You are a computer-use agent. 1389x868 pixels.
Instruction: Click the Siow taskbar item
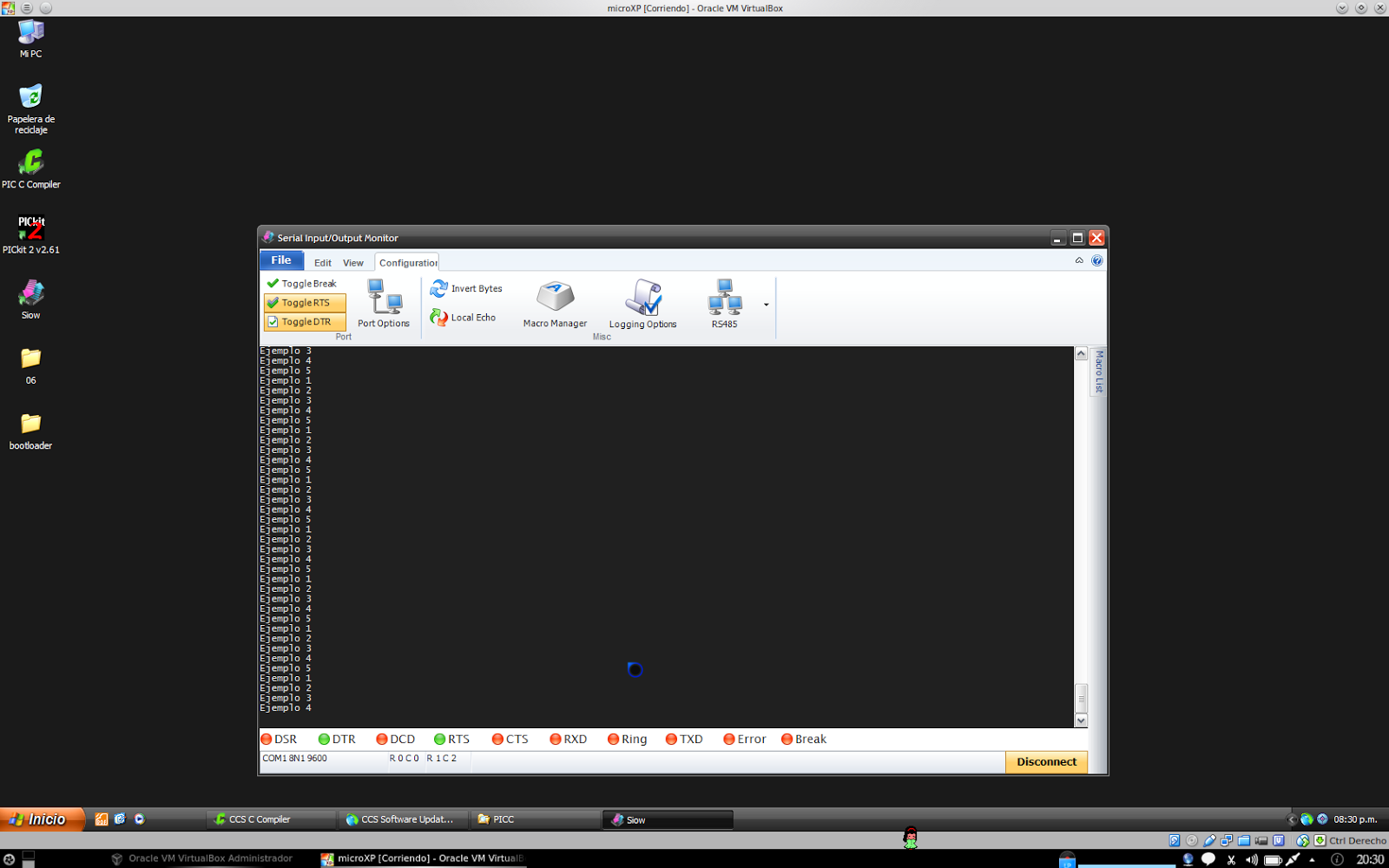click(x=668, y=819)
